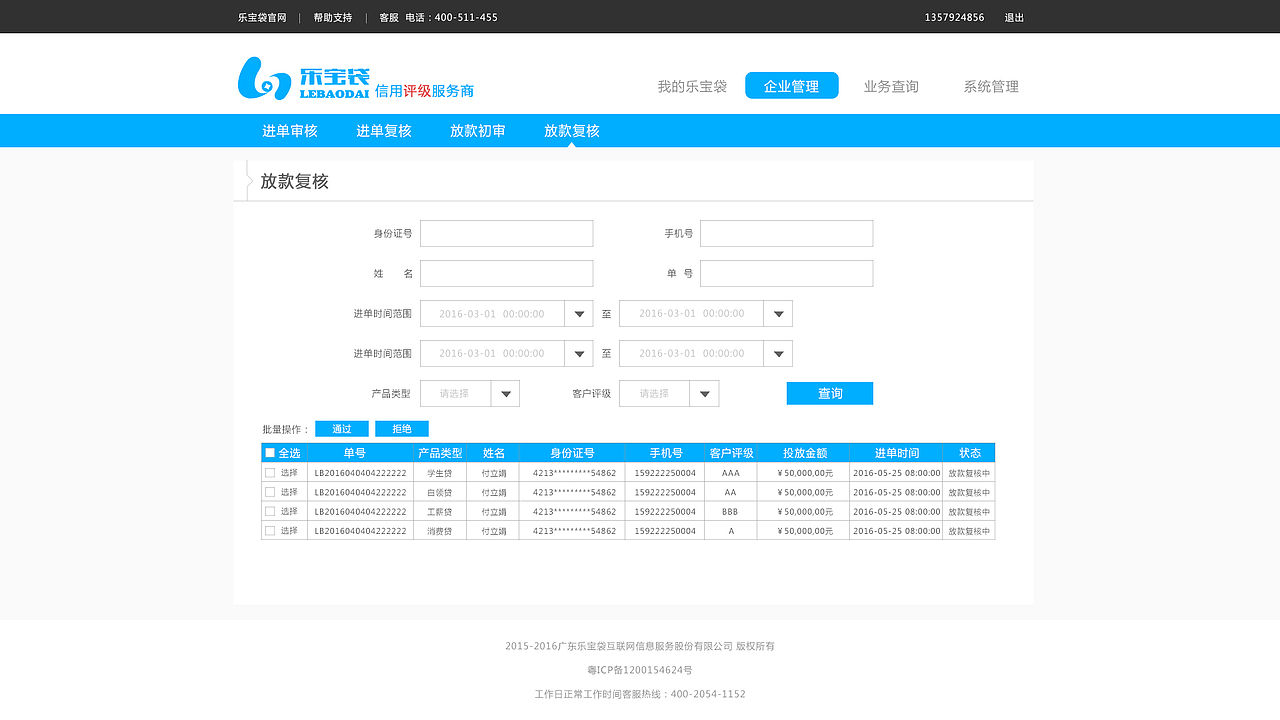Screen dimensions: 1280x720
Task: Click 客户评级 column header
Action: coord(731,453)
